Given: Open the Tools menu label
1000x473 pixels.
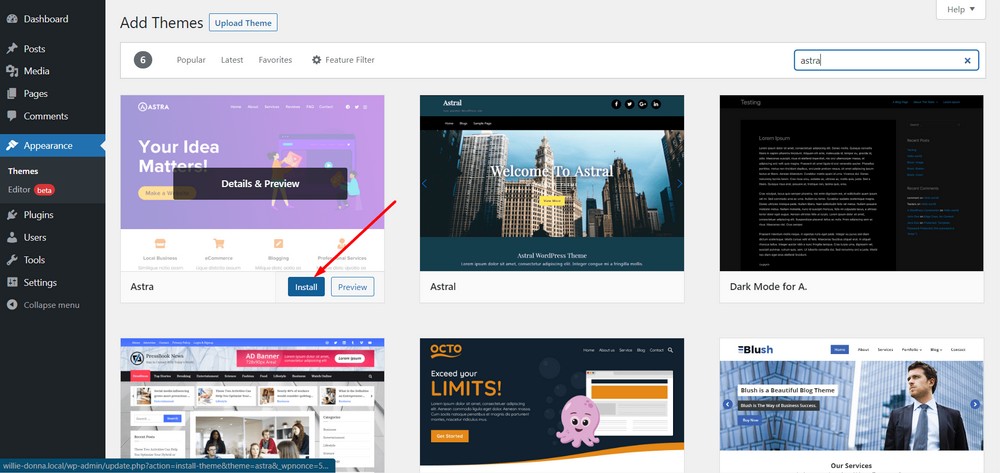Looking at the screenshot, I should tap(34, 260).
